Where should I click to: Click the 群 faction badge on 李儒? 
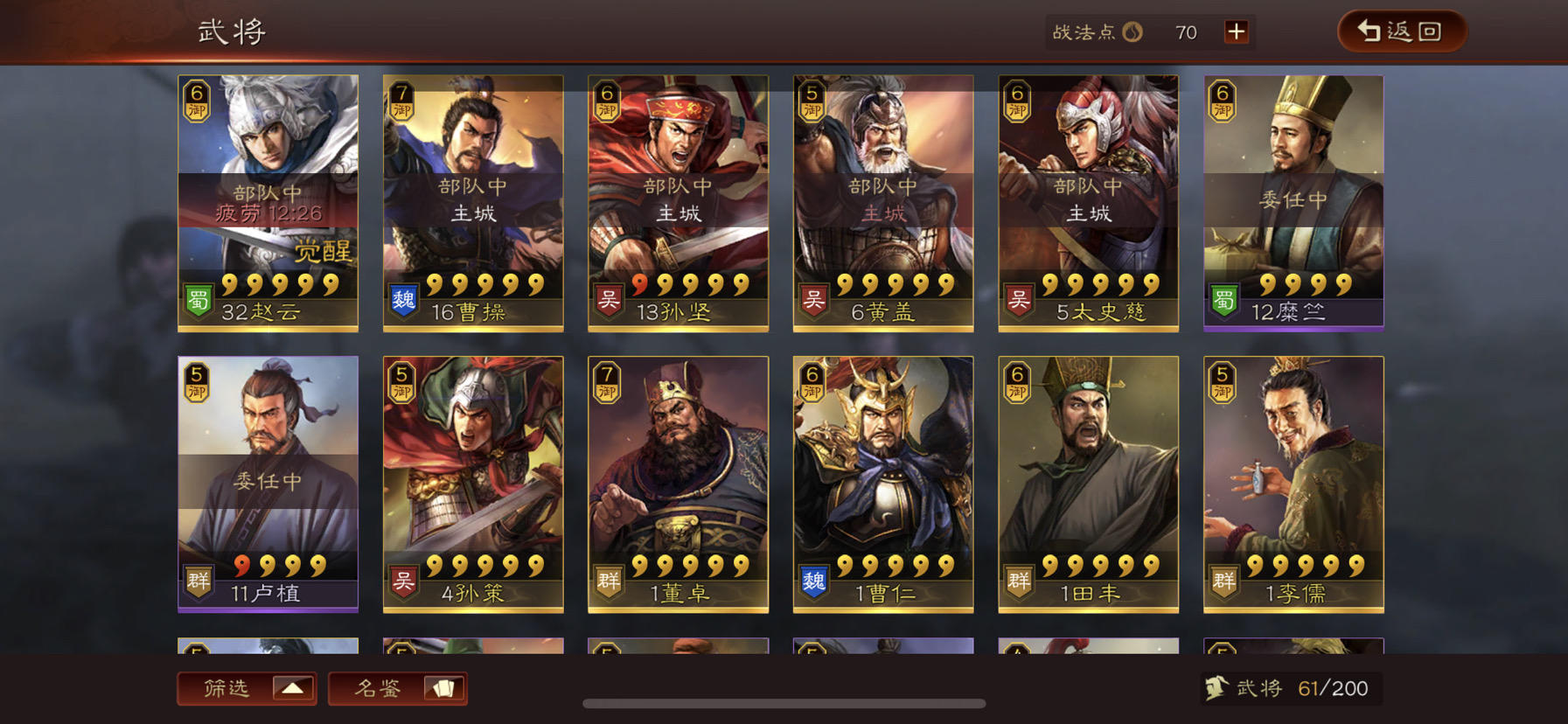(x=1224, y=582)
